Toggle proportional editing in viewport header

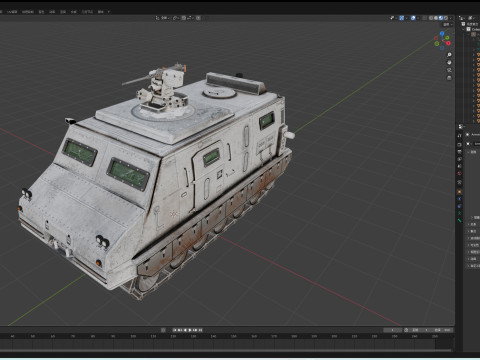(198, 18)
